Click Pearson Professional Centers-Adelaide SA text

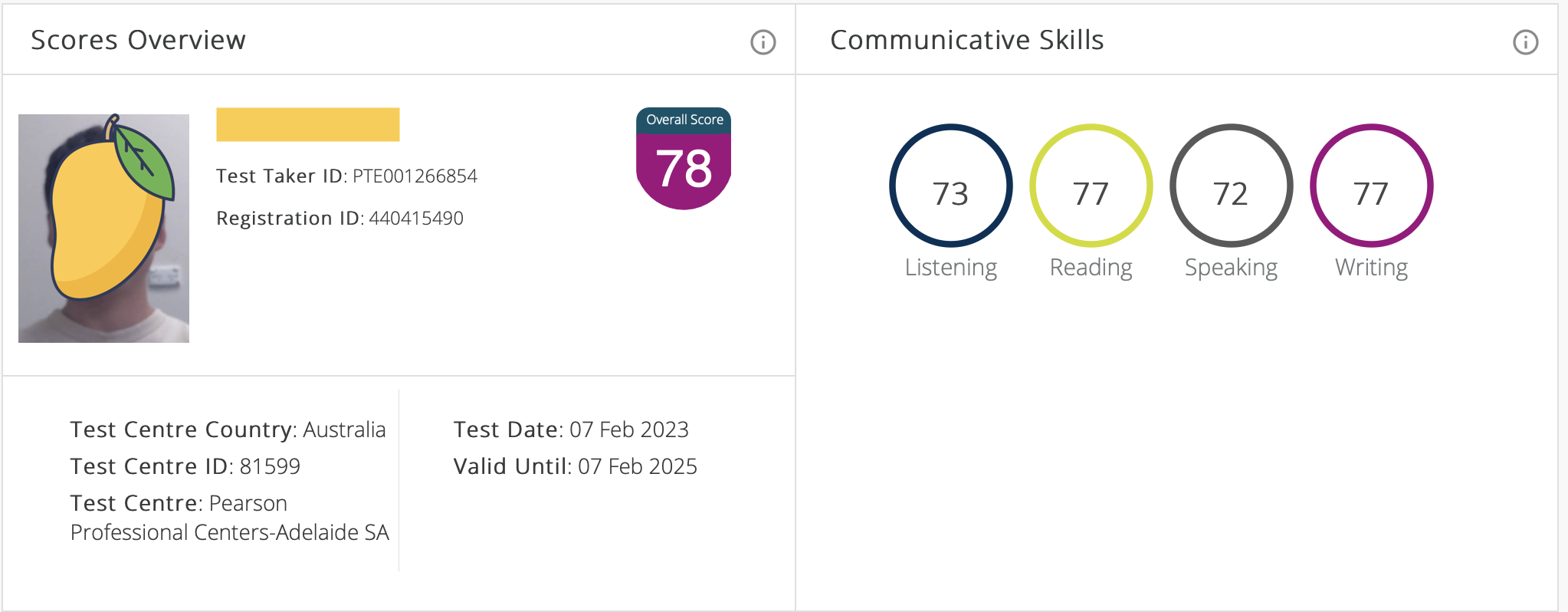(230, 518)
